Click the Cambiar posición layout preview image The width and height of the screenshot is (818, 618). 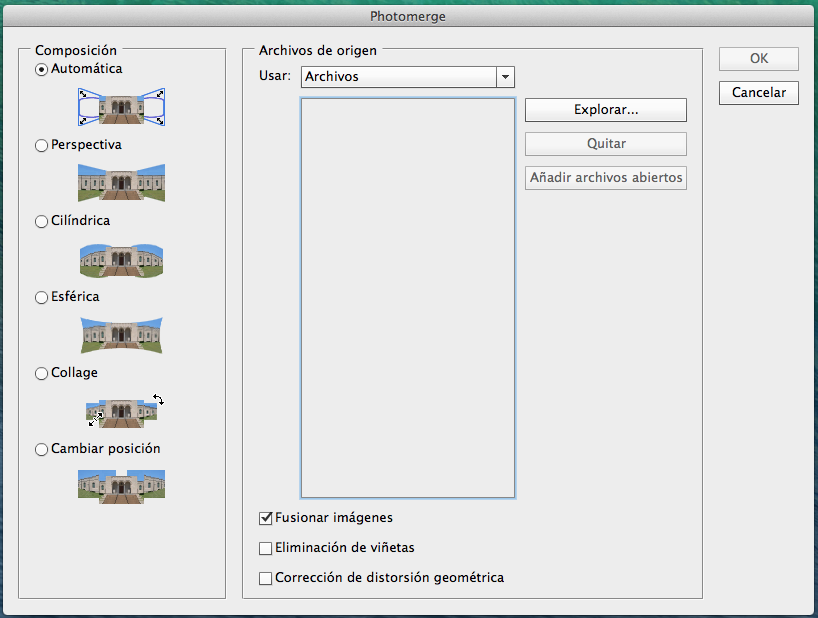click(x=122, y=487)
